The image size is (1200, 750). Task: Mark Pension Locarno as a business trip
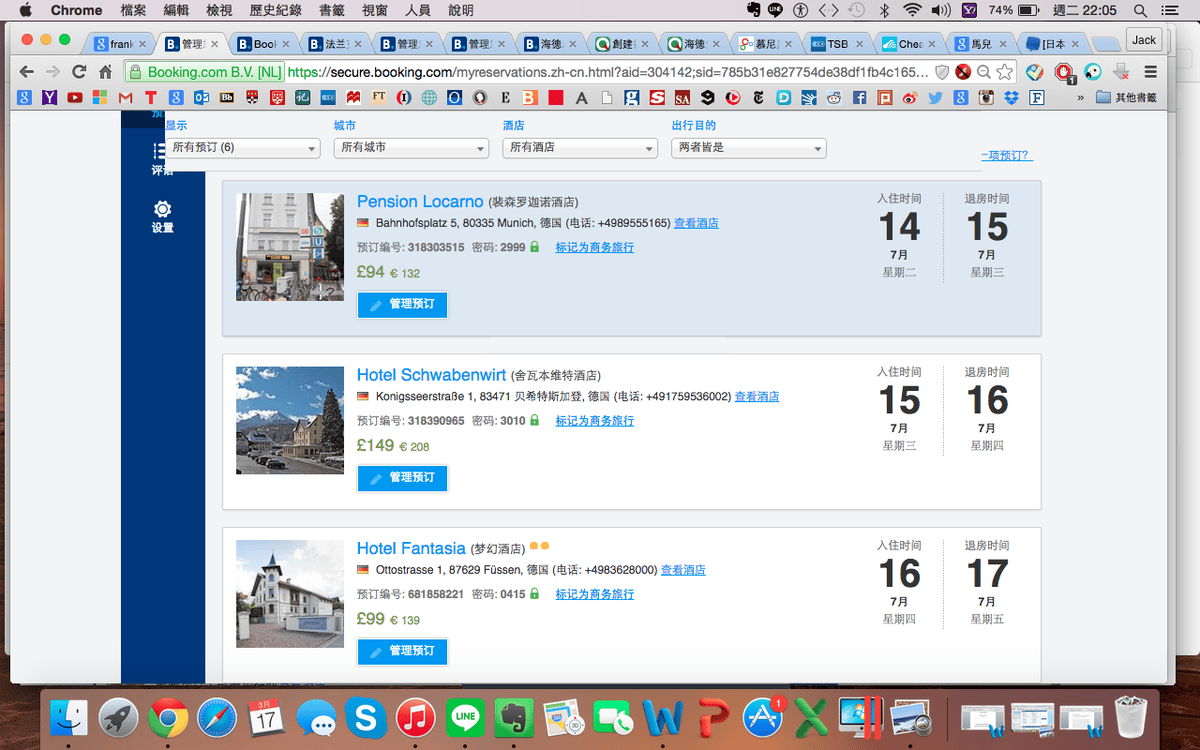[x=594, y=247]
